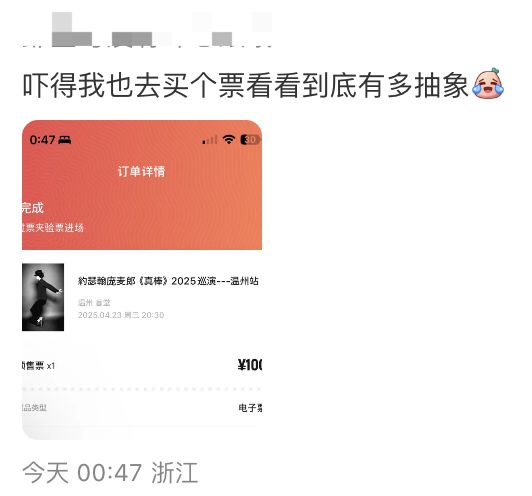Click the 票夹验票进场 hint text
The image size is (532, 496).
[53, 228]
